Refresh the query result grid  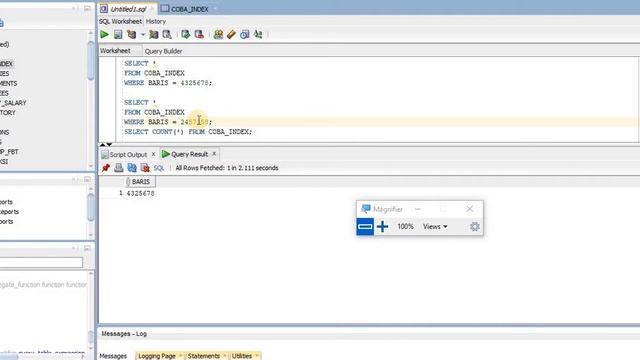[132, 168]
